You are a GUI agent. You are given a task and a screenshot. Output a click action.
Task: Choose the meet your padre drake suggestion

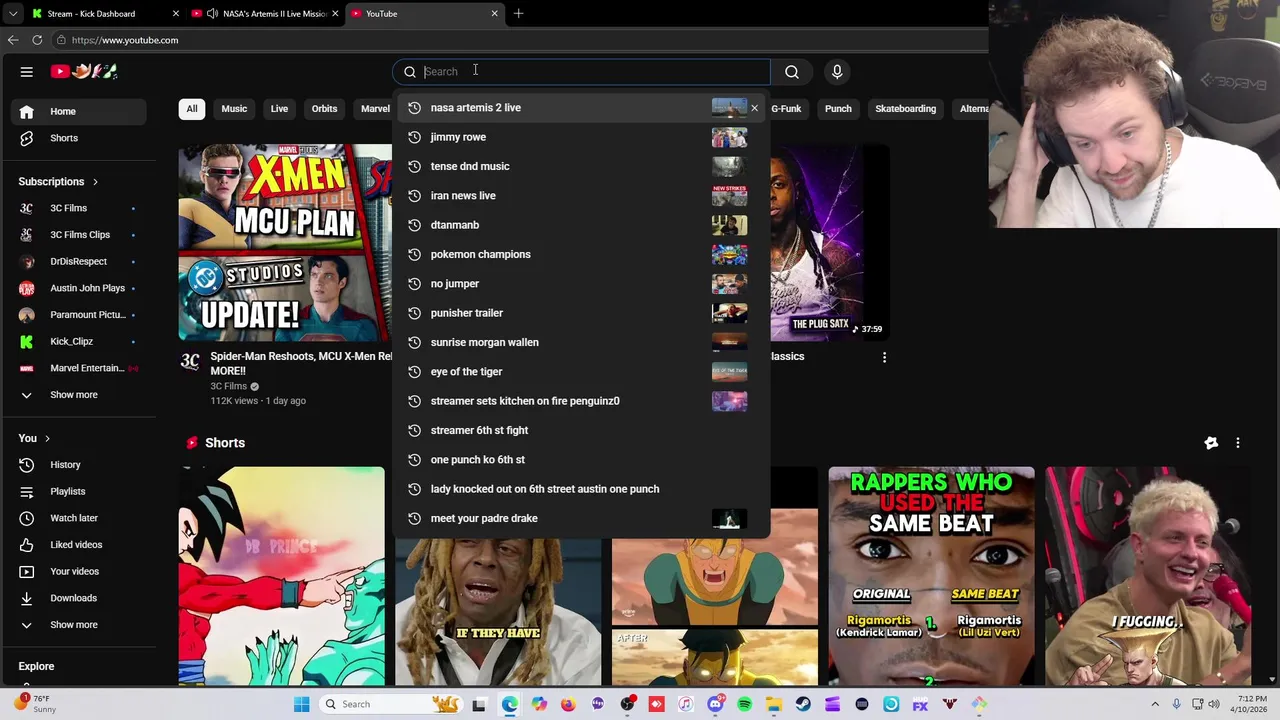coord(581,518)
